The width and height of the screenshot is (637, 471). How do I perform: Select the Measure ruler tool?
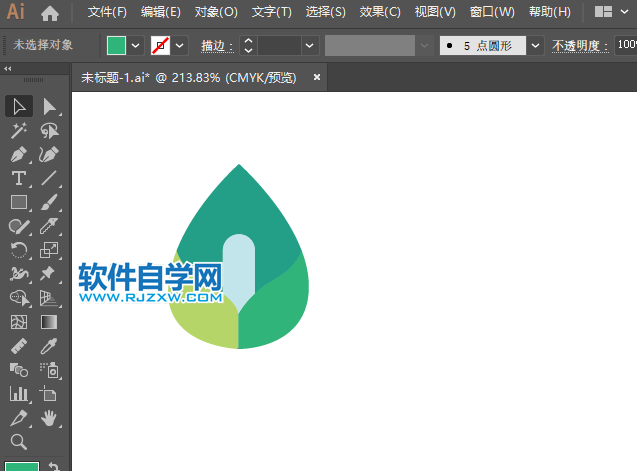[19, 346]
